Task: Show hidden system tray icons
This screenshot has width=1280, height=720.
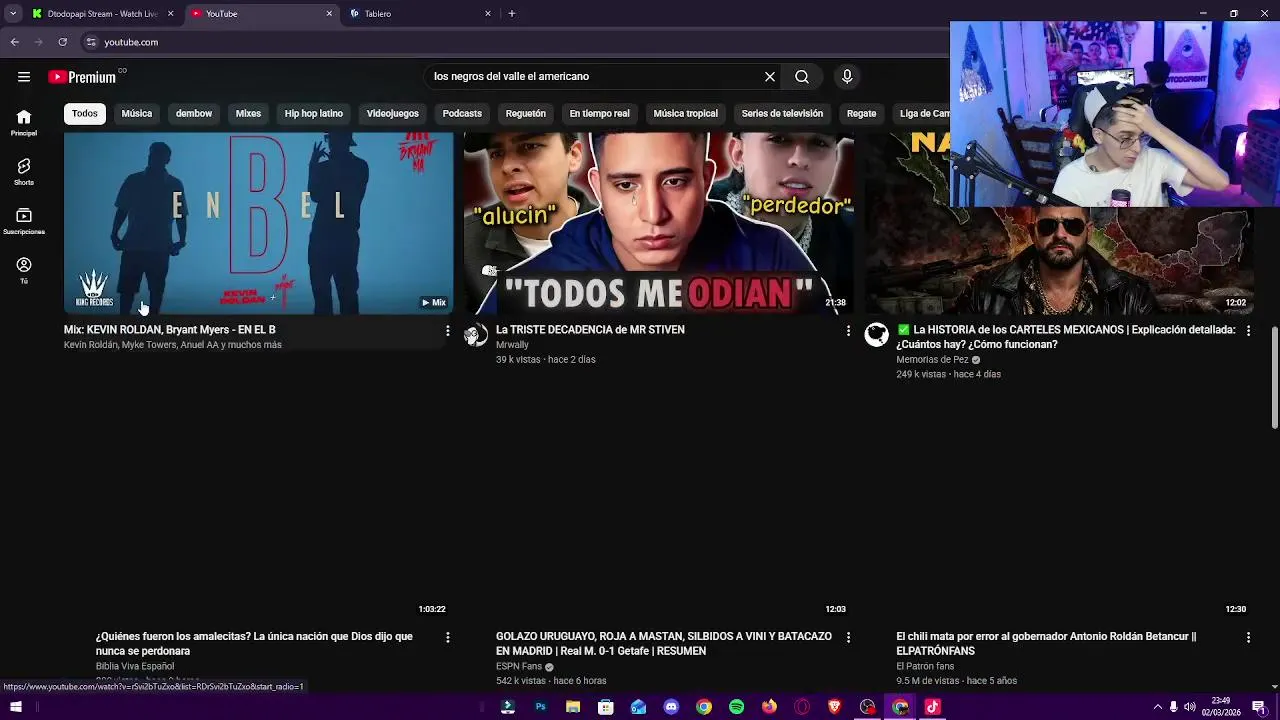Action: pyautogui.click(x=1157, y=707)
